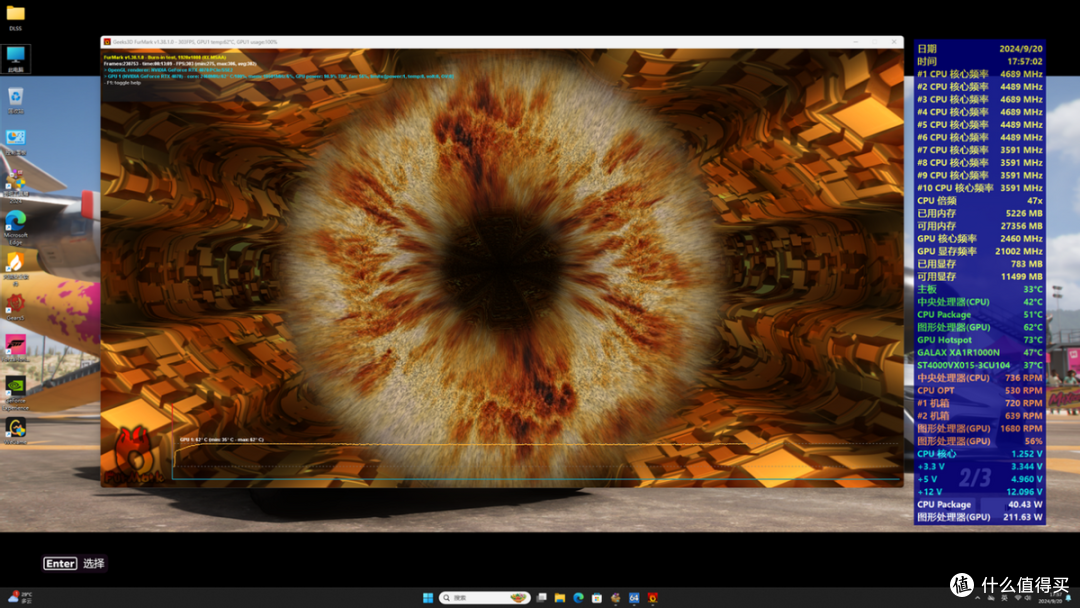
Task: Open the DLSS folder on desktop
Action: [15, 17]
